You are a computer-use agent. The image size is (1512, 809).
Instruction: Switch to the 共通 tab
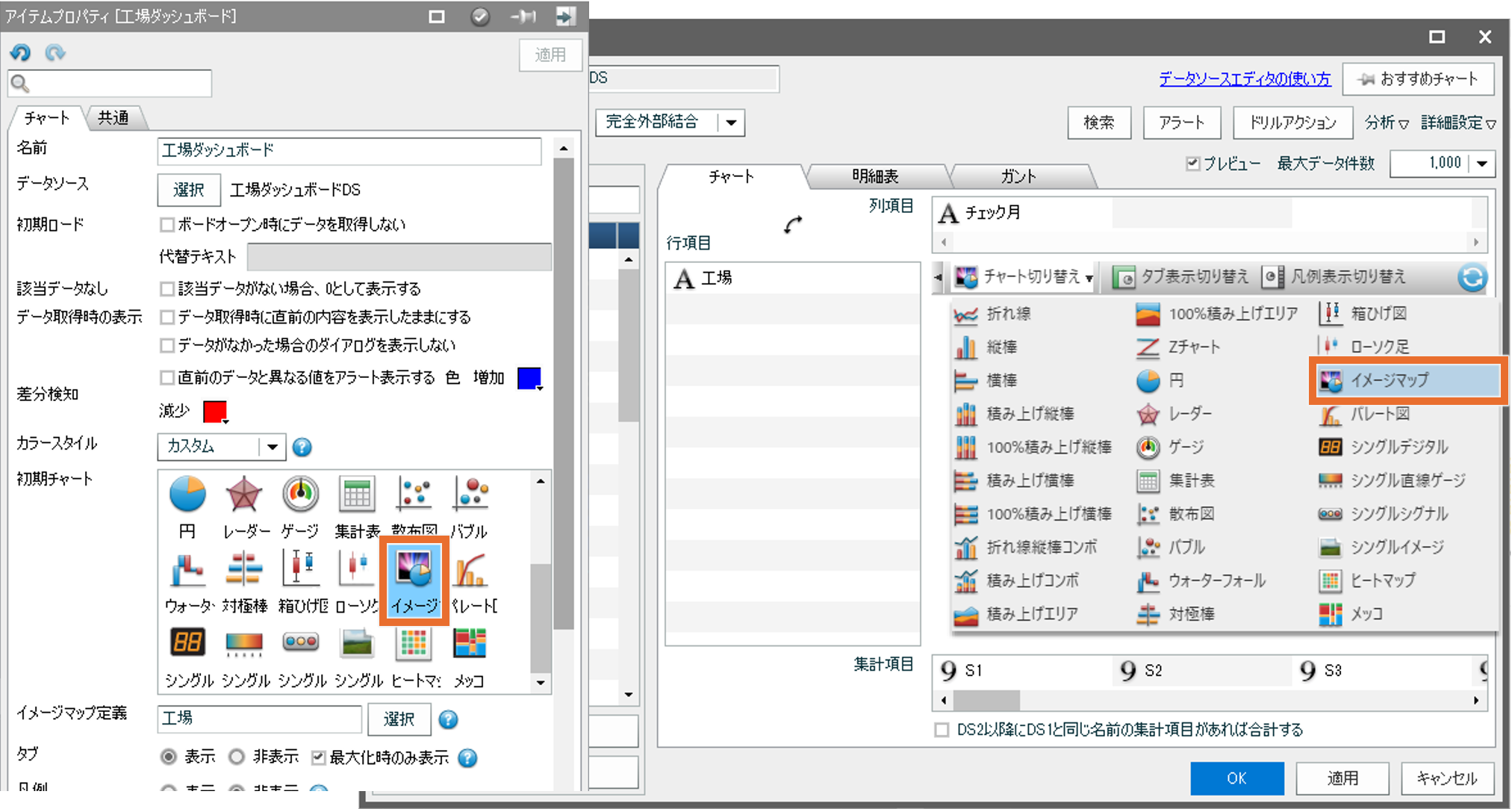click(113, 118)
